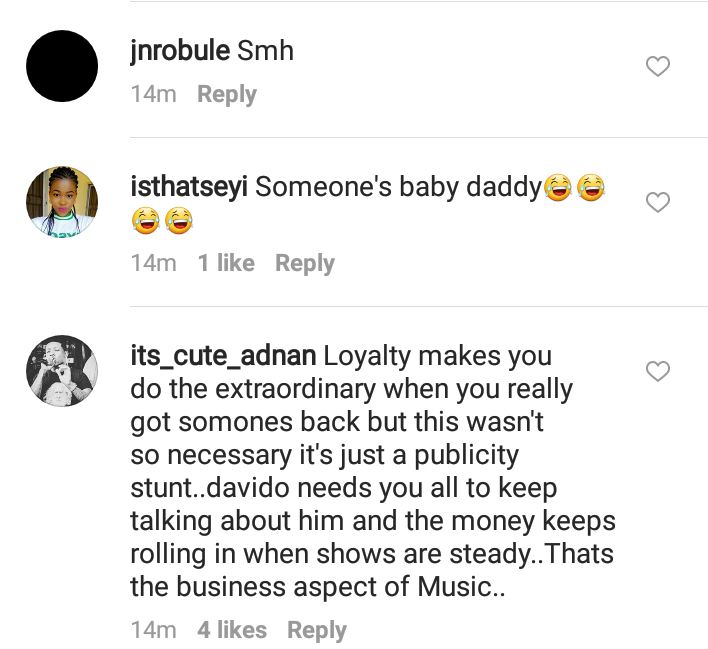Select 14m timestamp under isthatseyi comment
Screen dimensions: 708x649
point(154,263)
